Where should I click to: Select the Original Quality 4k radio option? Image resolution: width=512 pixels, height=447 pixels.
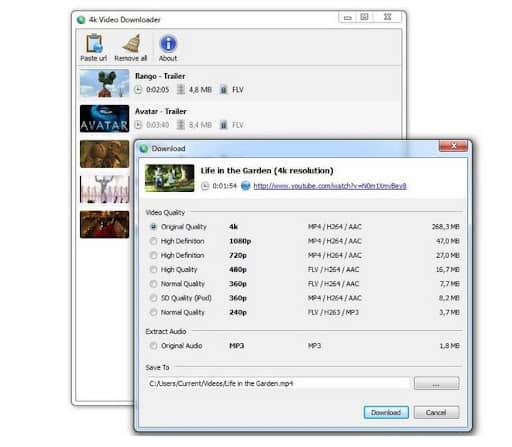click(153, 227)
